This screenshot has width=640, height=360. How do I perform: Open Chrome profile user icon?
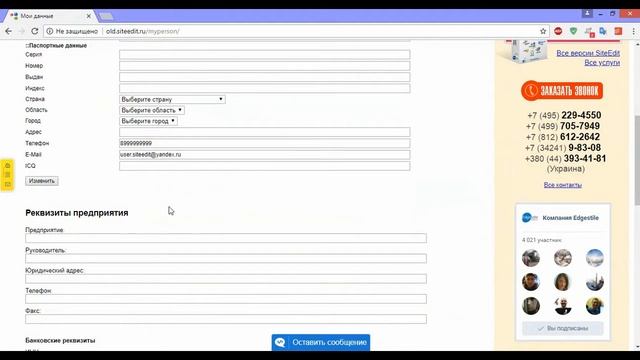pos(587,13)
